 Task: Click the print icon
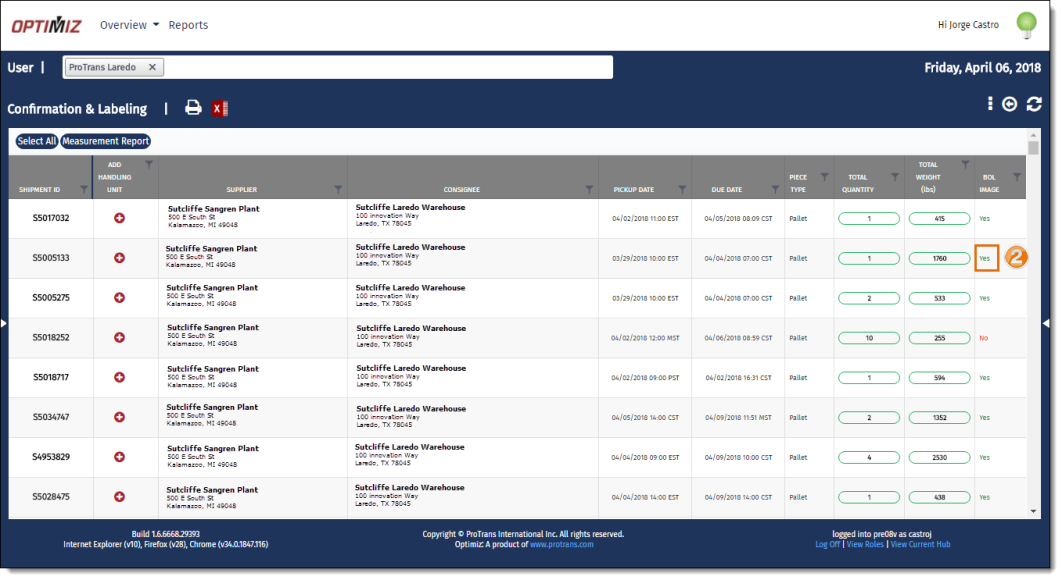pos(193,108)
